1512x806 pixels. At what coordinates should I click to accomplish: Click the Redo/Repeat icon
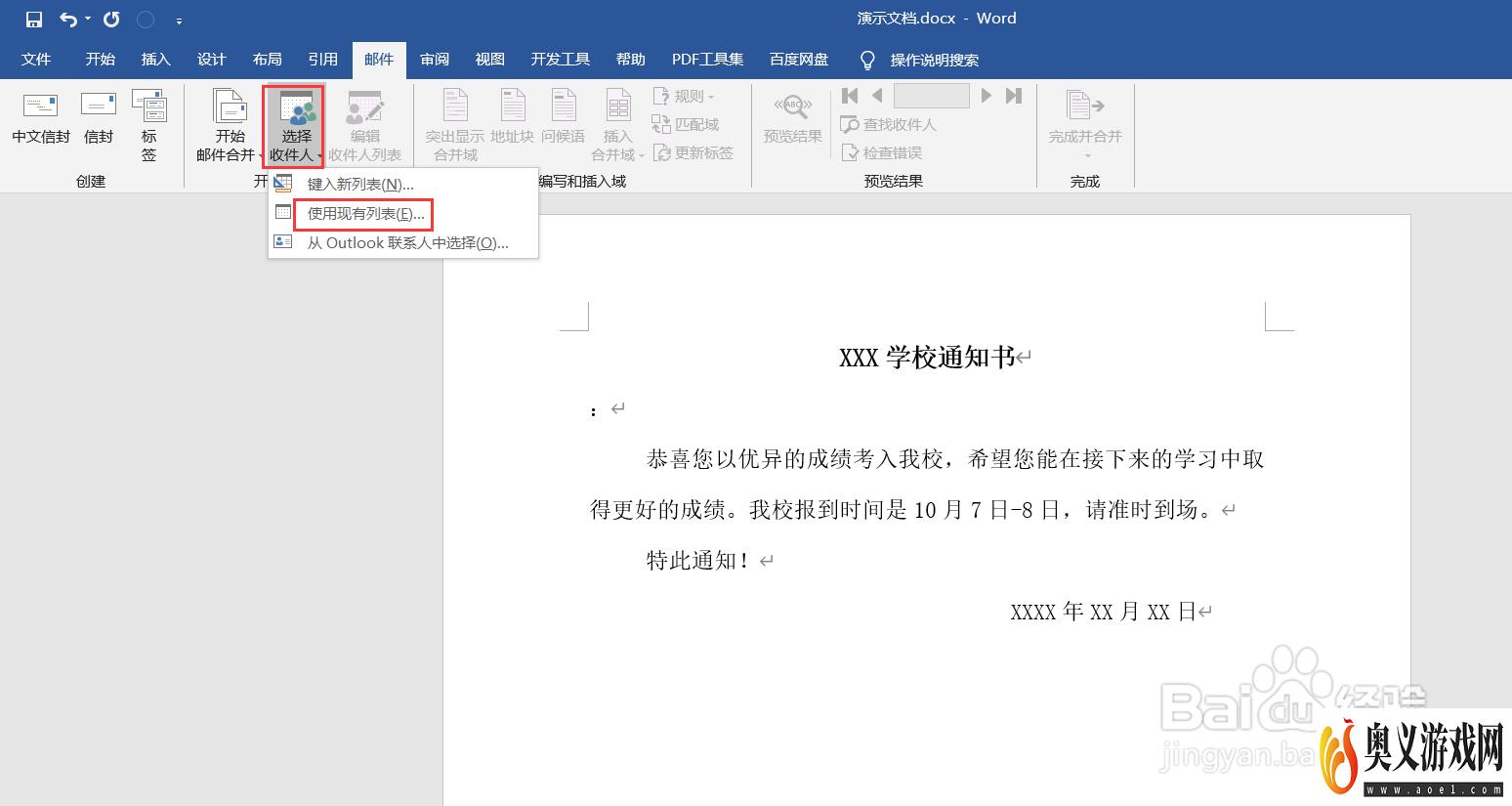click(x=111, y=20)
